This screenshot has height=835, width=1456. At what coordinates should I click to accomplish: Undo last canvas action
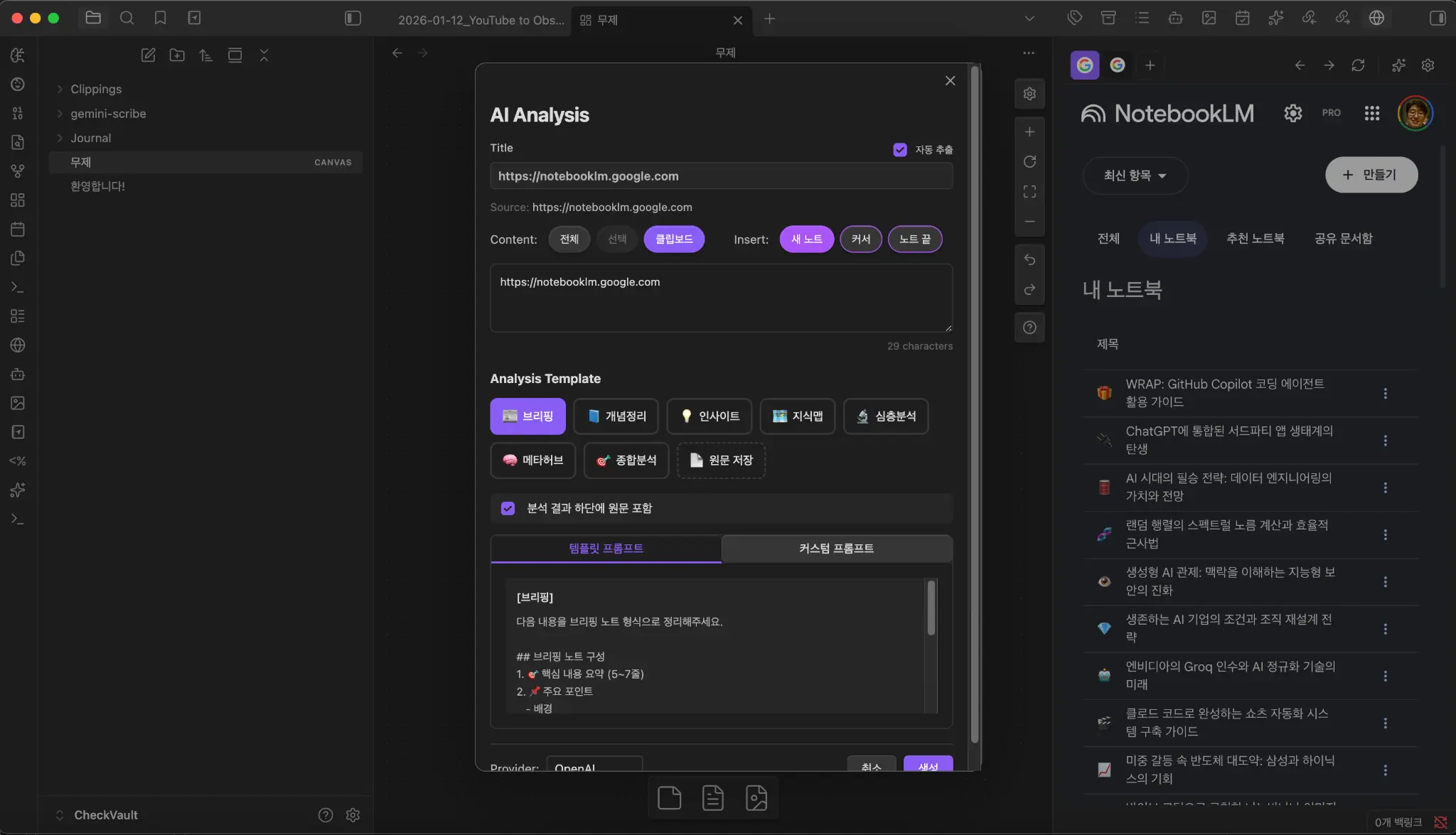tap(1029, 260)
